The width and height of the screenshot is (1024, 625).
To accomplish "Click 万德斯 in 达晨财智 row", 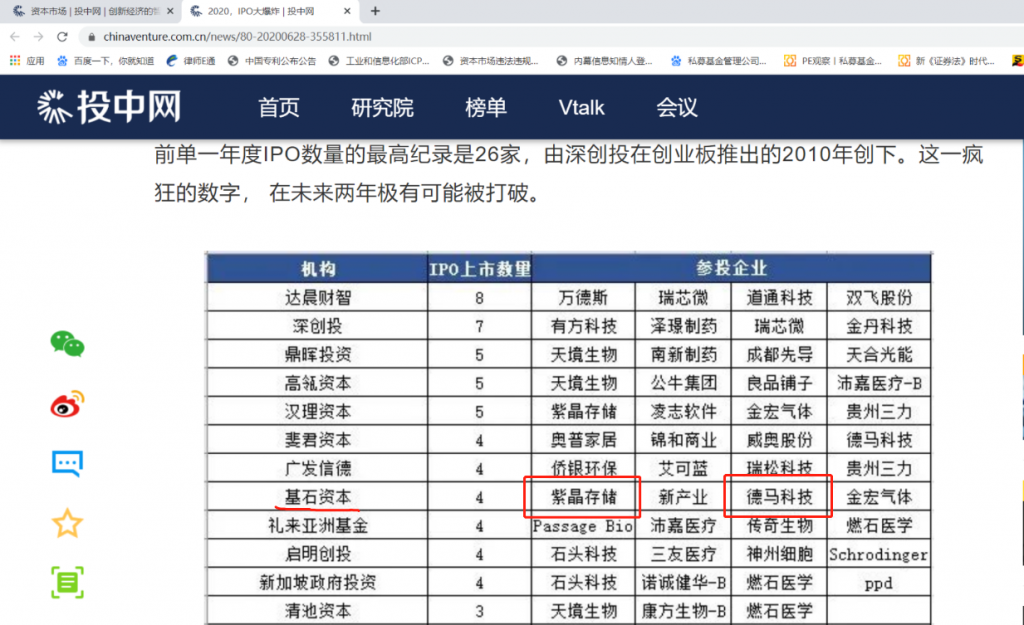I will [x=583, y=298].
